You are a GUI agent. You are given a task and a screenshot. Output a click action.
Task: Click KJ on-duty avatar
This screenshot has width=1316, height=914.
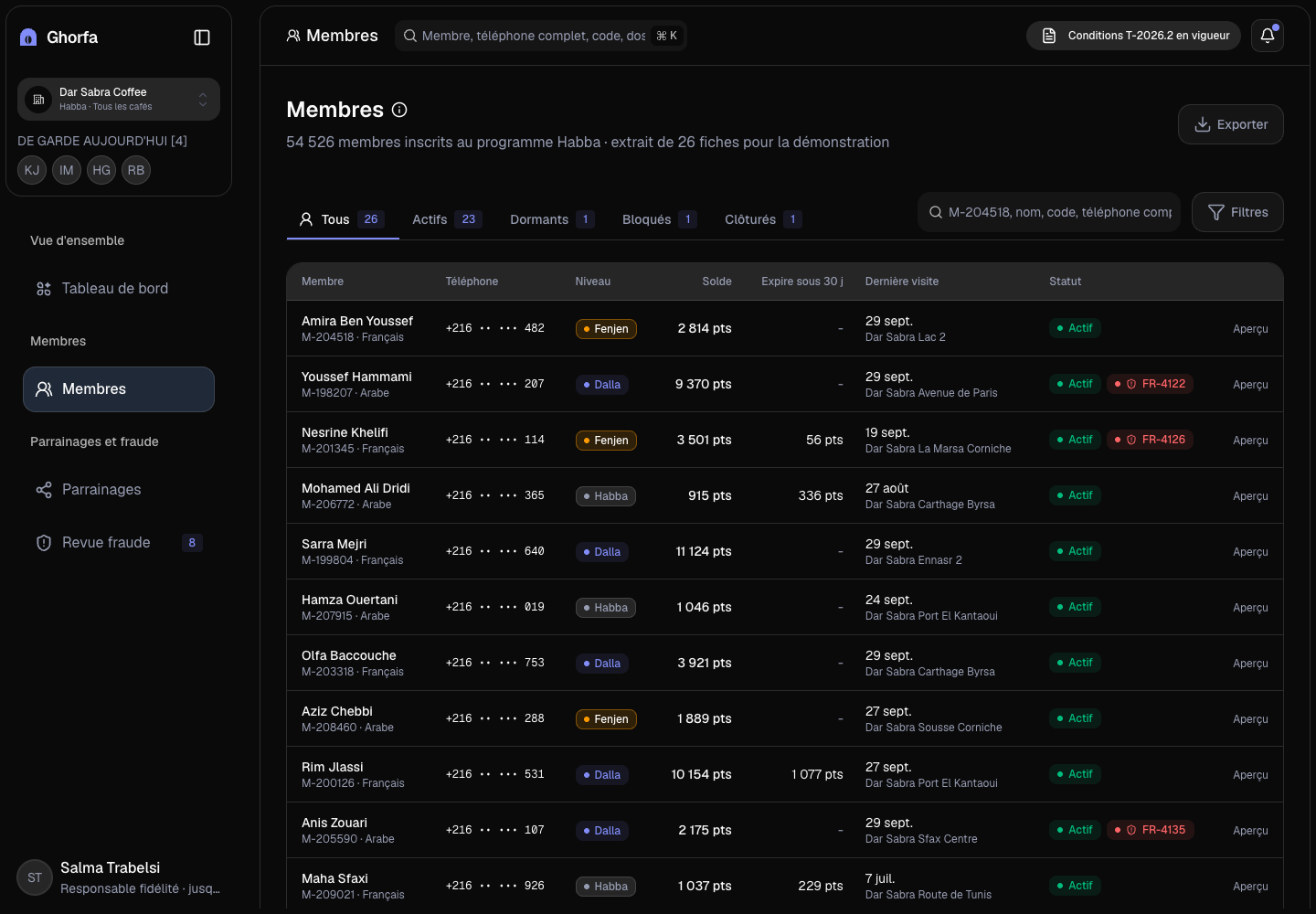coord(32,170)
